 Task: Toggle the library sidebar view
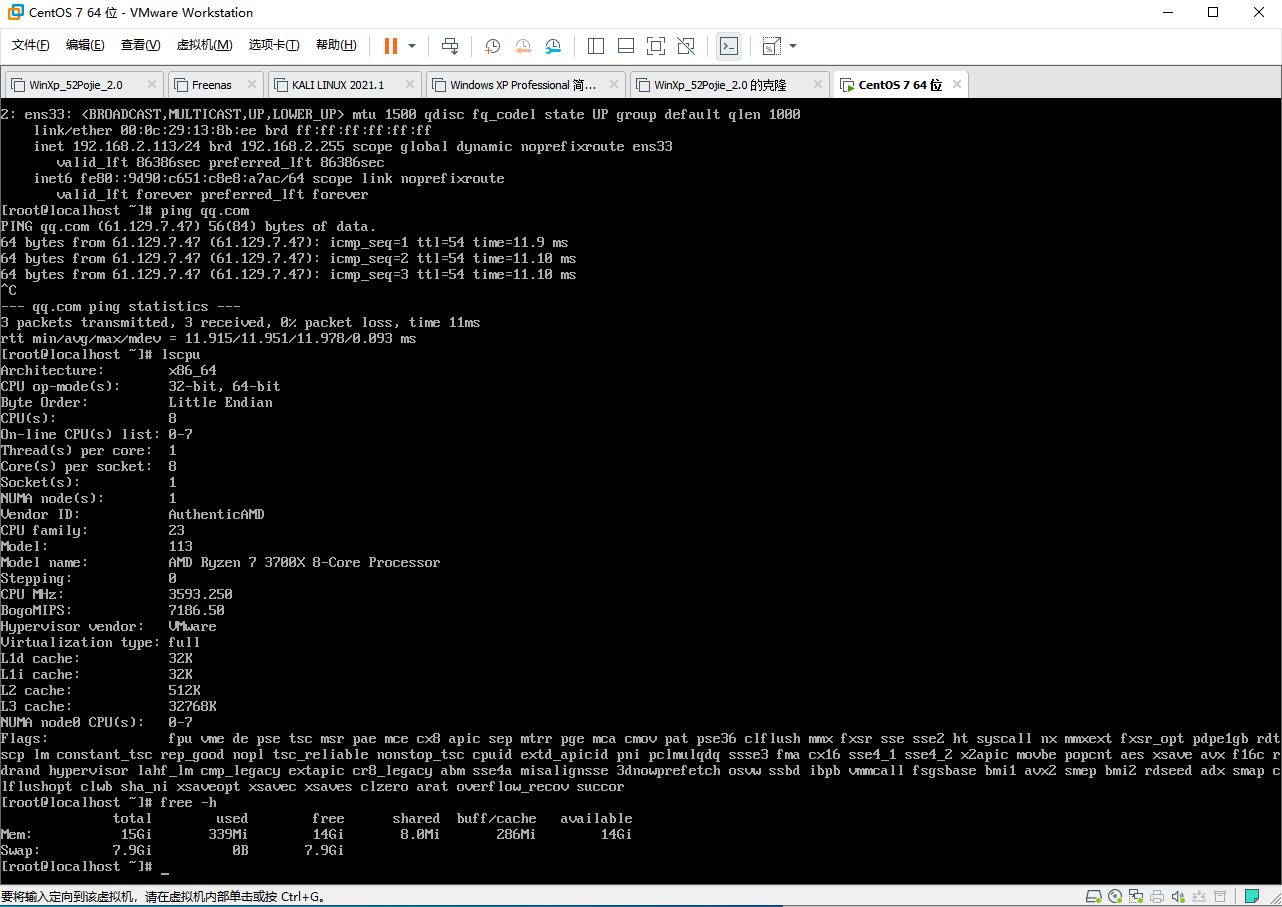(596, 46)
